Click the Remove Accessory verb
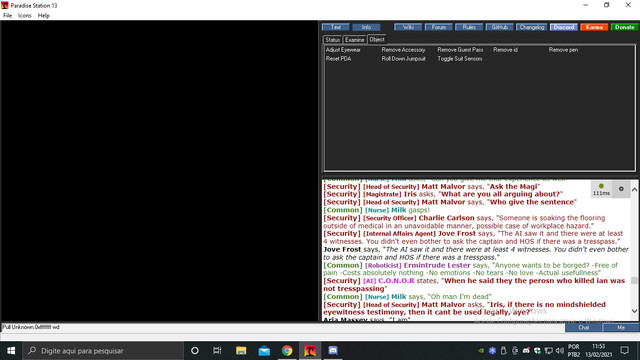This screenshot has height=360, width=640. coord(403,50)
